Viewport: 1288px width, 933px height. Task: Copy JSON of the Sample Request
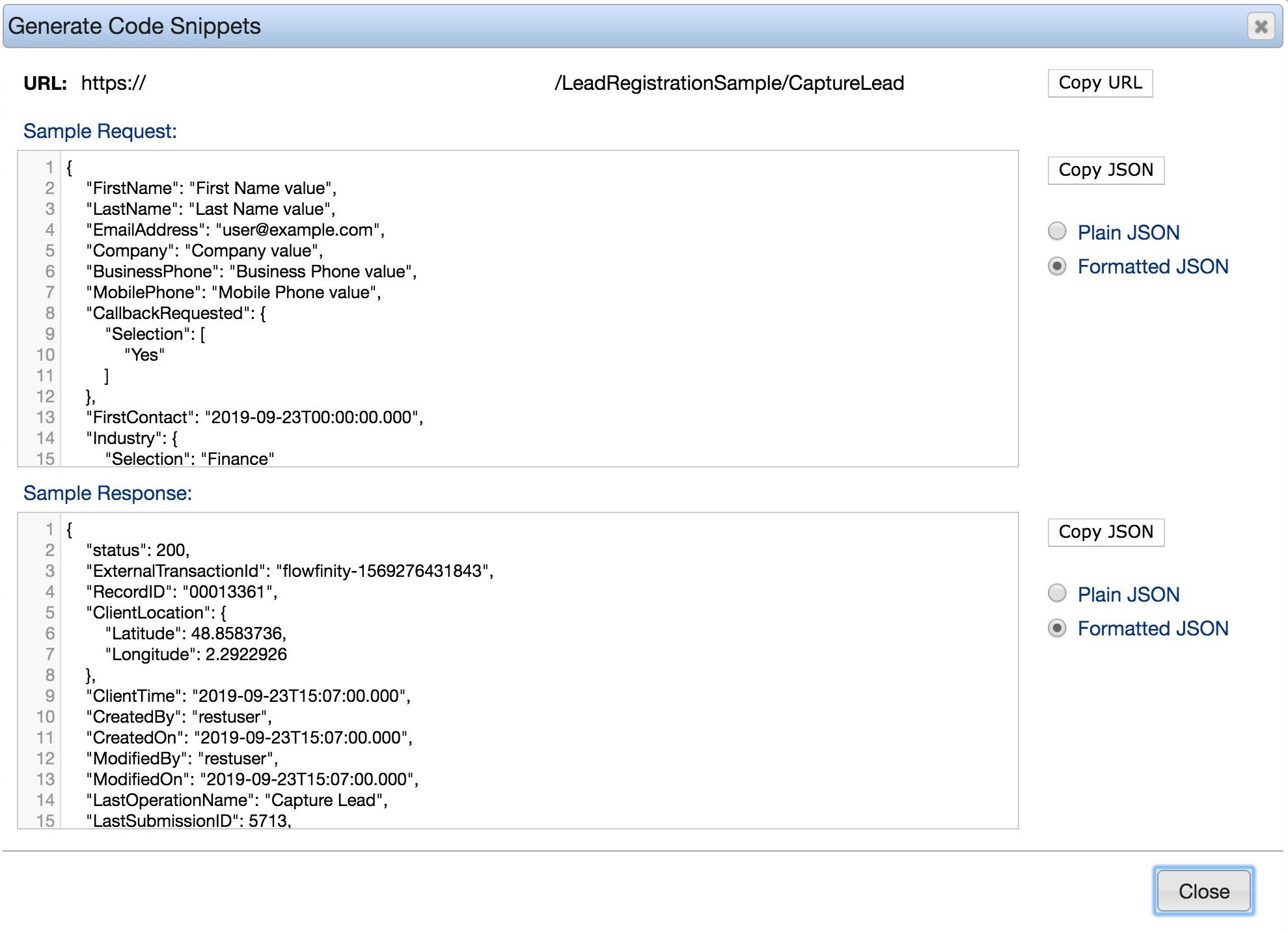click(1106, 170)
